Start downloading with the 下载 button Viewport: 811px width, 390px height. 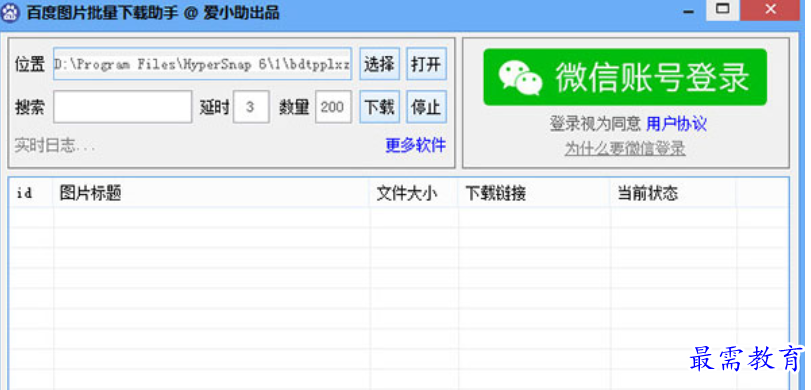click(x=380, y=107)
